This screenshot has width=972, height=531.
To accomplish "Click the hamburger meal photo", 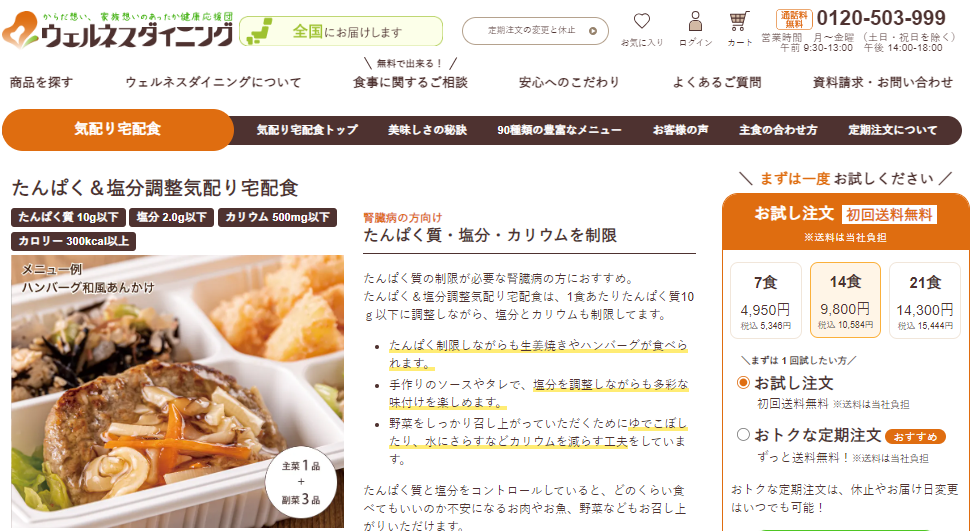I will pos(177,392).
